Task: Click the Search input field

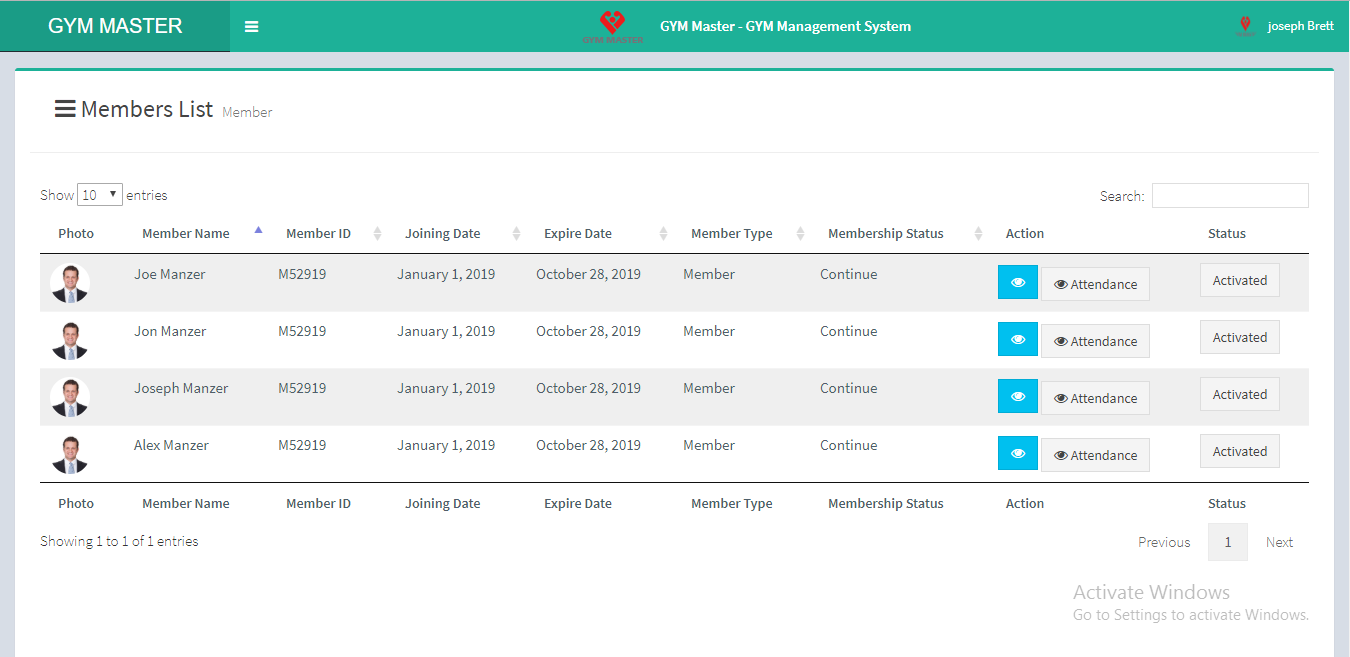Action: (x=1229, y=196)
